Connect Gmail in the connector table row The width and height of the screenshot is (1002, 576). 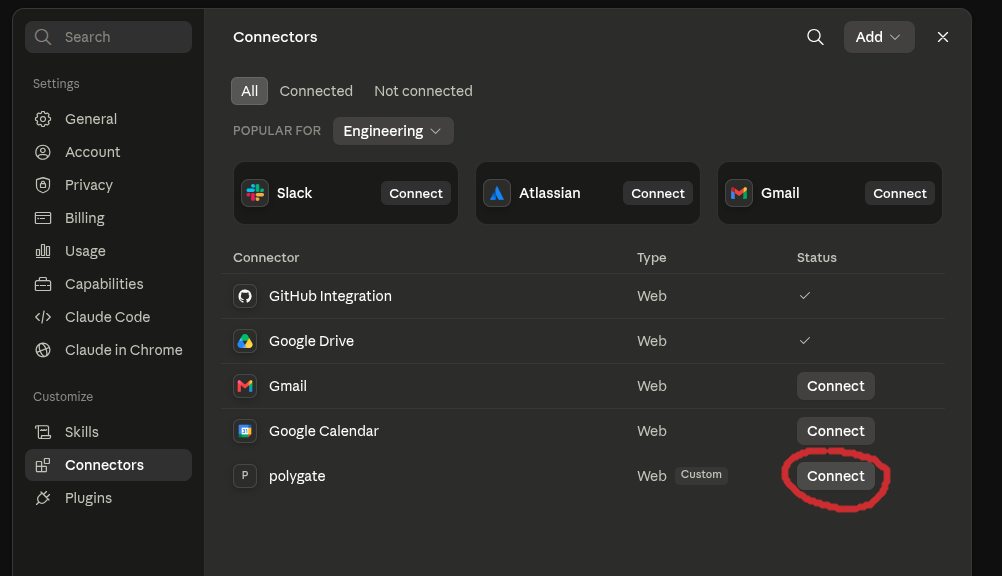pyautogui.click(x=835, y=386)
